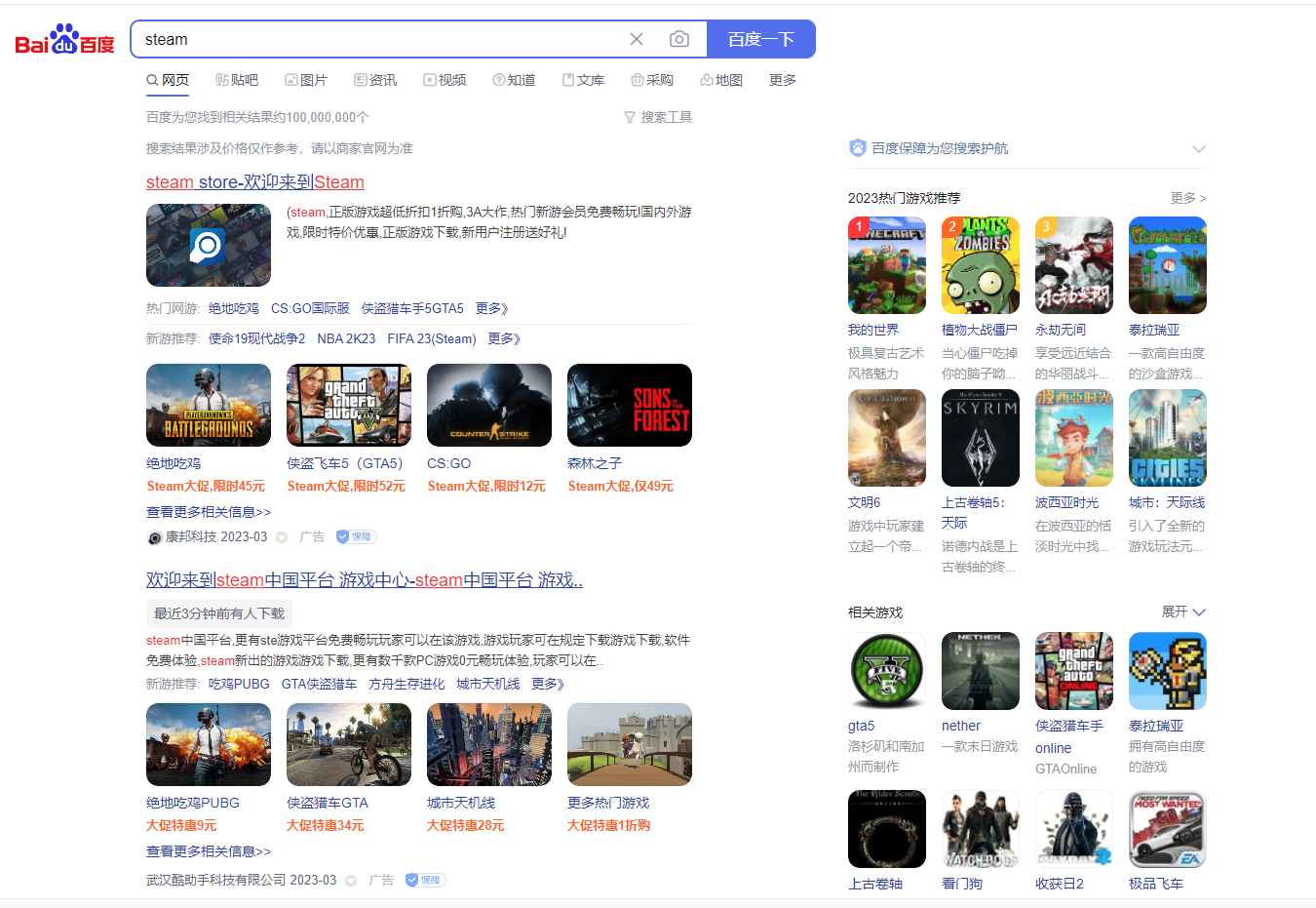This screenshot has width=1316, height=908.
Task: Switch to the 网页 tab
Action: pos(168,79)
